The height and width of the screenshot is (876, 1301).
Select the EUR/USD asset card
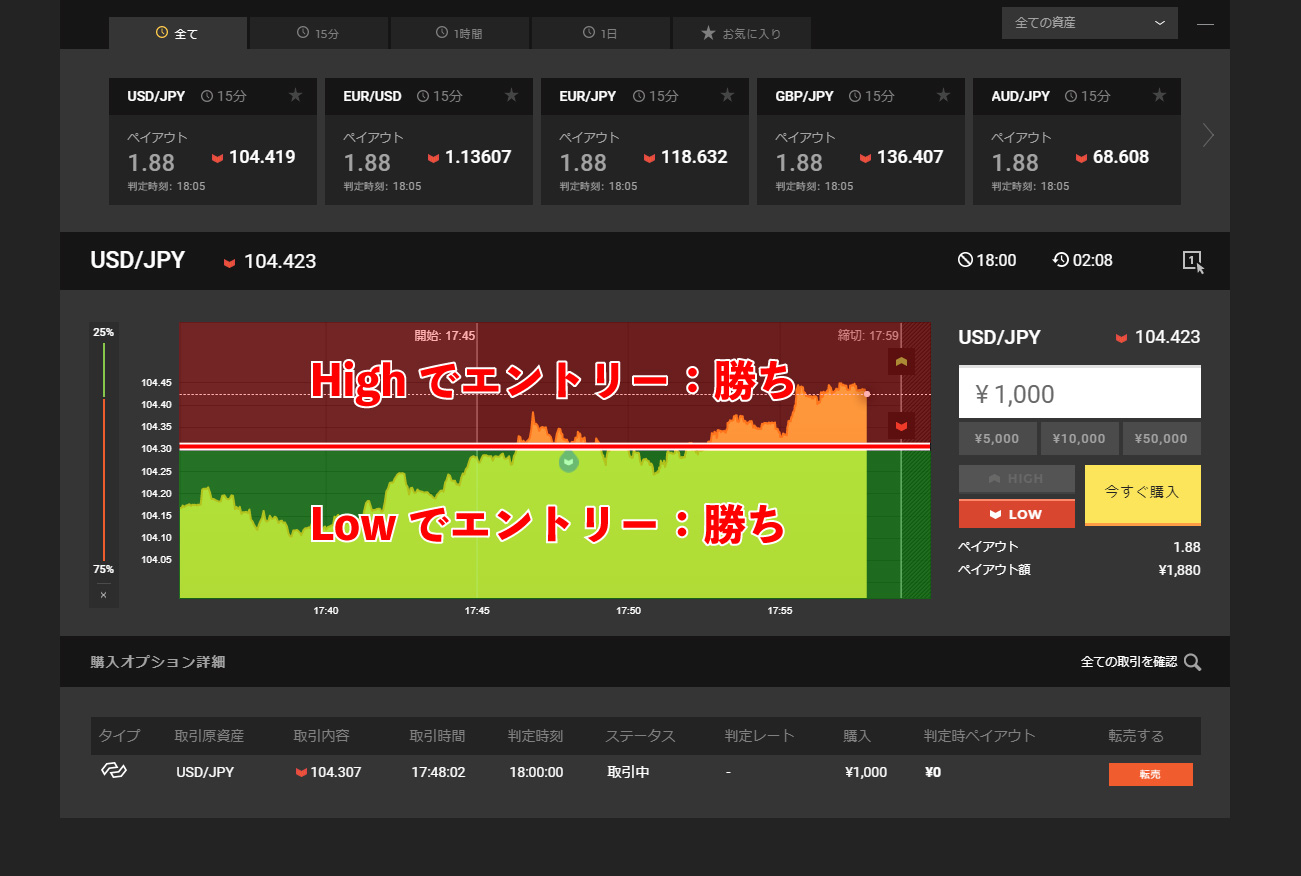click(429, 142)
